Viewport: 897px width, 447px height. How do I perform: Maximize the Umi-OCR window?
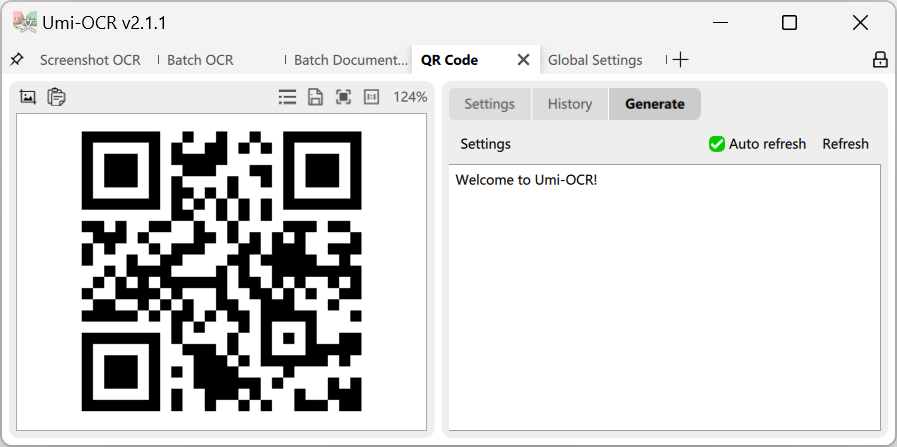pyautogui.click(x=789, y=23)
